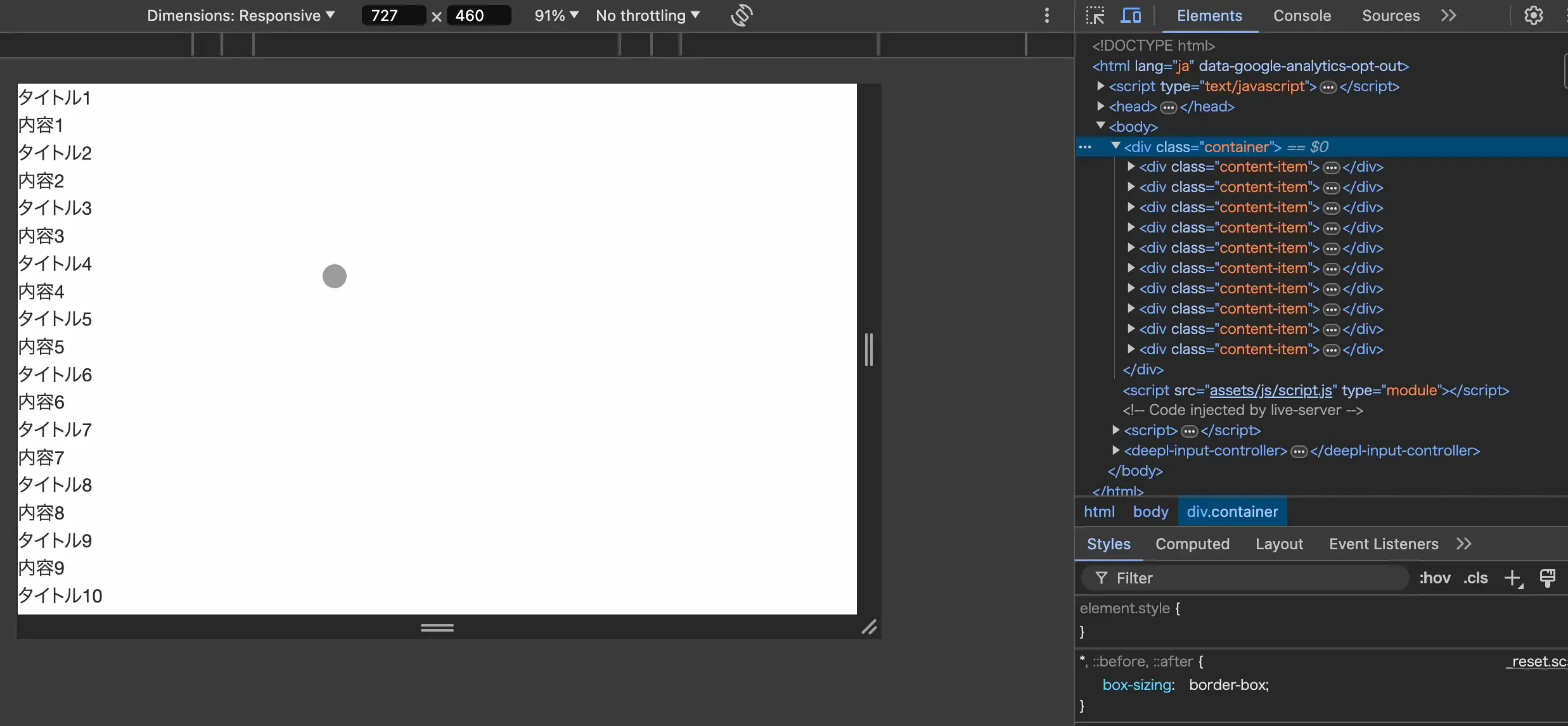Toggle the .cls element classes panel
The width and height of the screenshot is (1568, 726).
click(x=1475, y=578)
